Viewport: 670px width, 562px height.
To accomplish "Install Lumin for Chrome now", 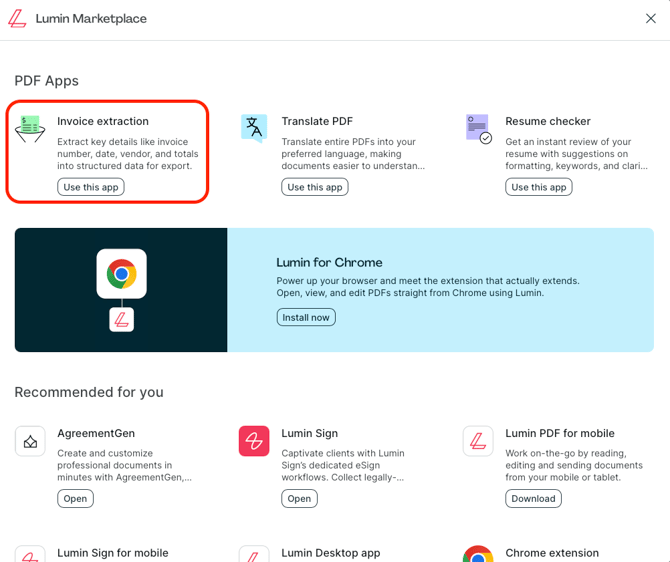I will 306,318.
